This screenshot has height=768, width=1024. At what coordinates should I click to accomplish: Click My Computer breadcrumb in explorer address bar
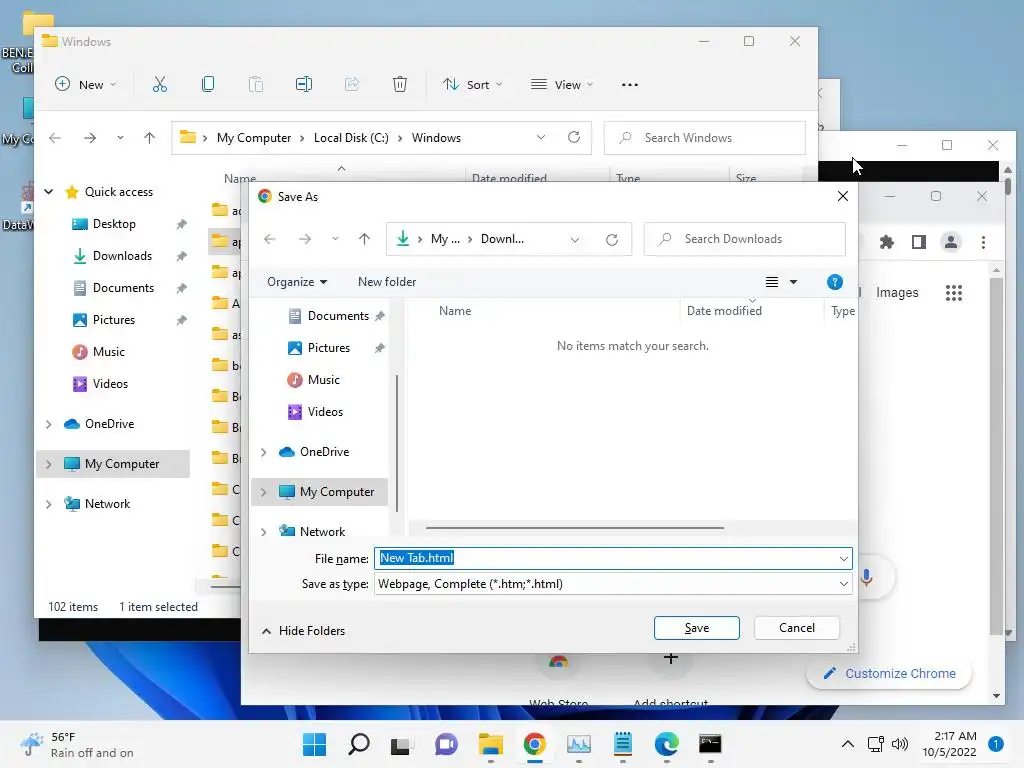(x=253, y=138)
